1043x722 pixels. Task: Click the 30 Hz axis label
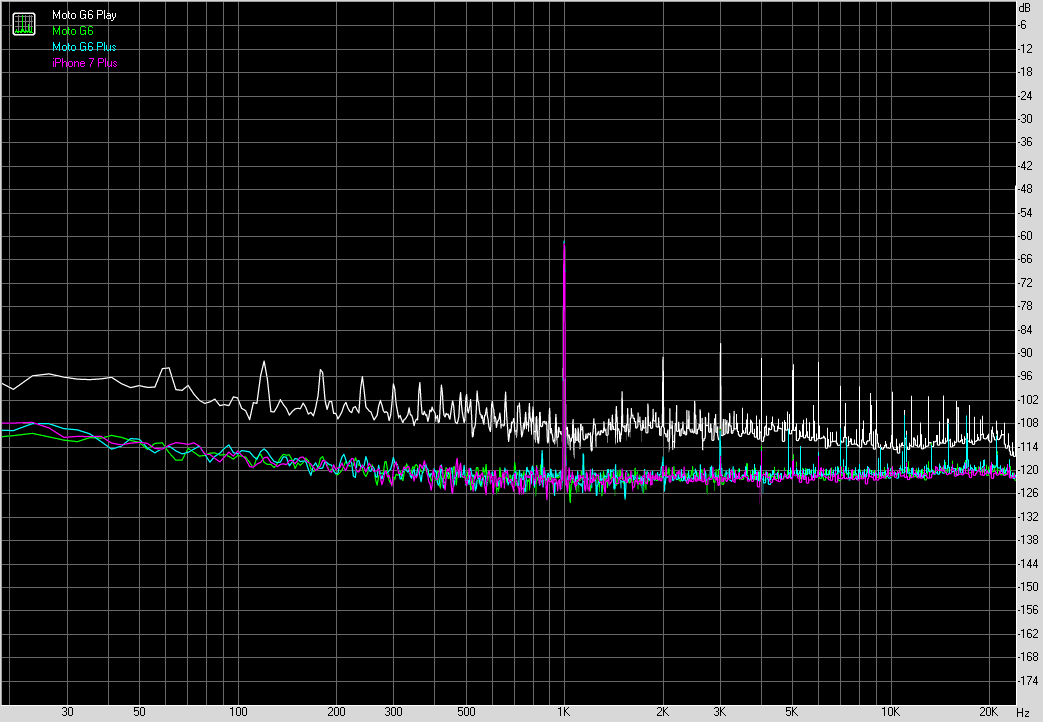[x=68, y=712]
